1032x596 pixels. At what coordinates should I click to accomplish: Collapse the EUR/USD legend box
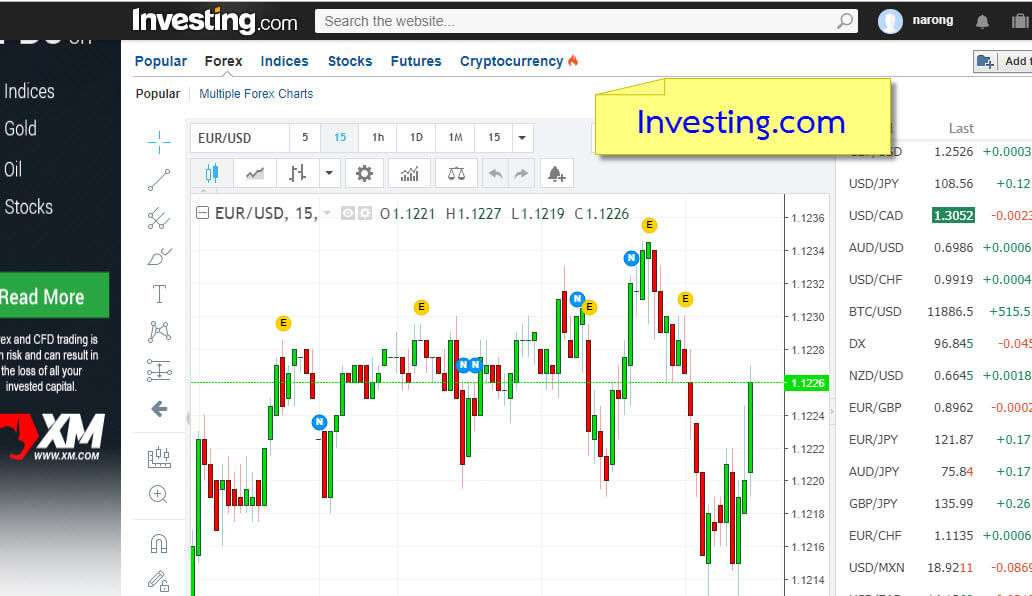[203, 213]
